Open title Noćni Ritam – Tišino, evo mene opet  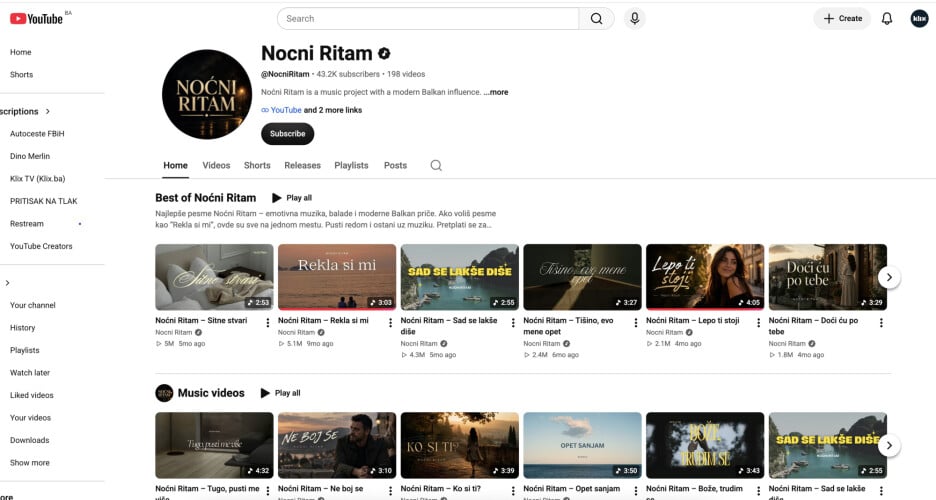click(x=568, y=326)
